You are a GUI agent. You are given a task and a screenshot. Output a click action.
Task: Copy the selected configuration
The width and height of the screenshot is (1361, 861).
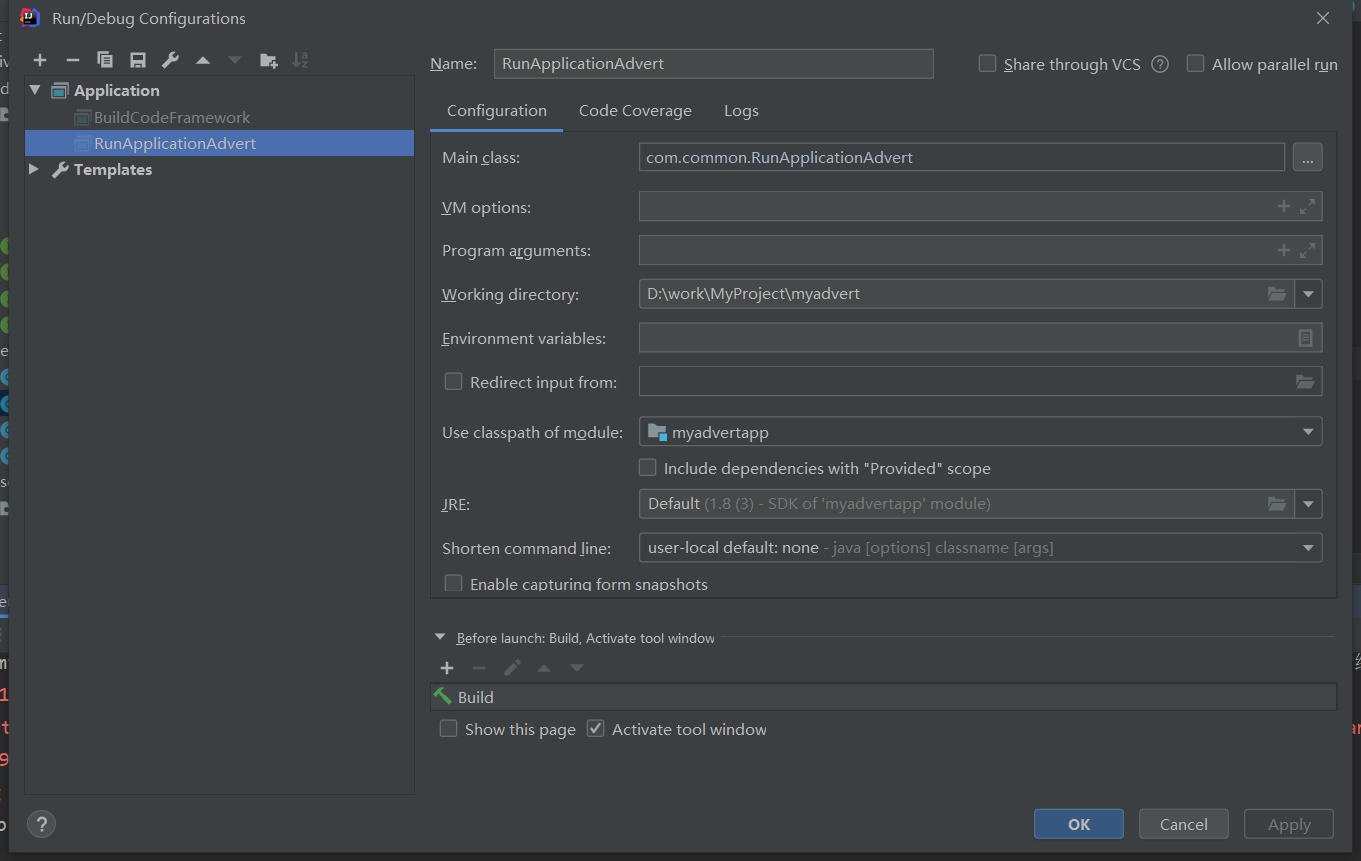pos(105,61)
